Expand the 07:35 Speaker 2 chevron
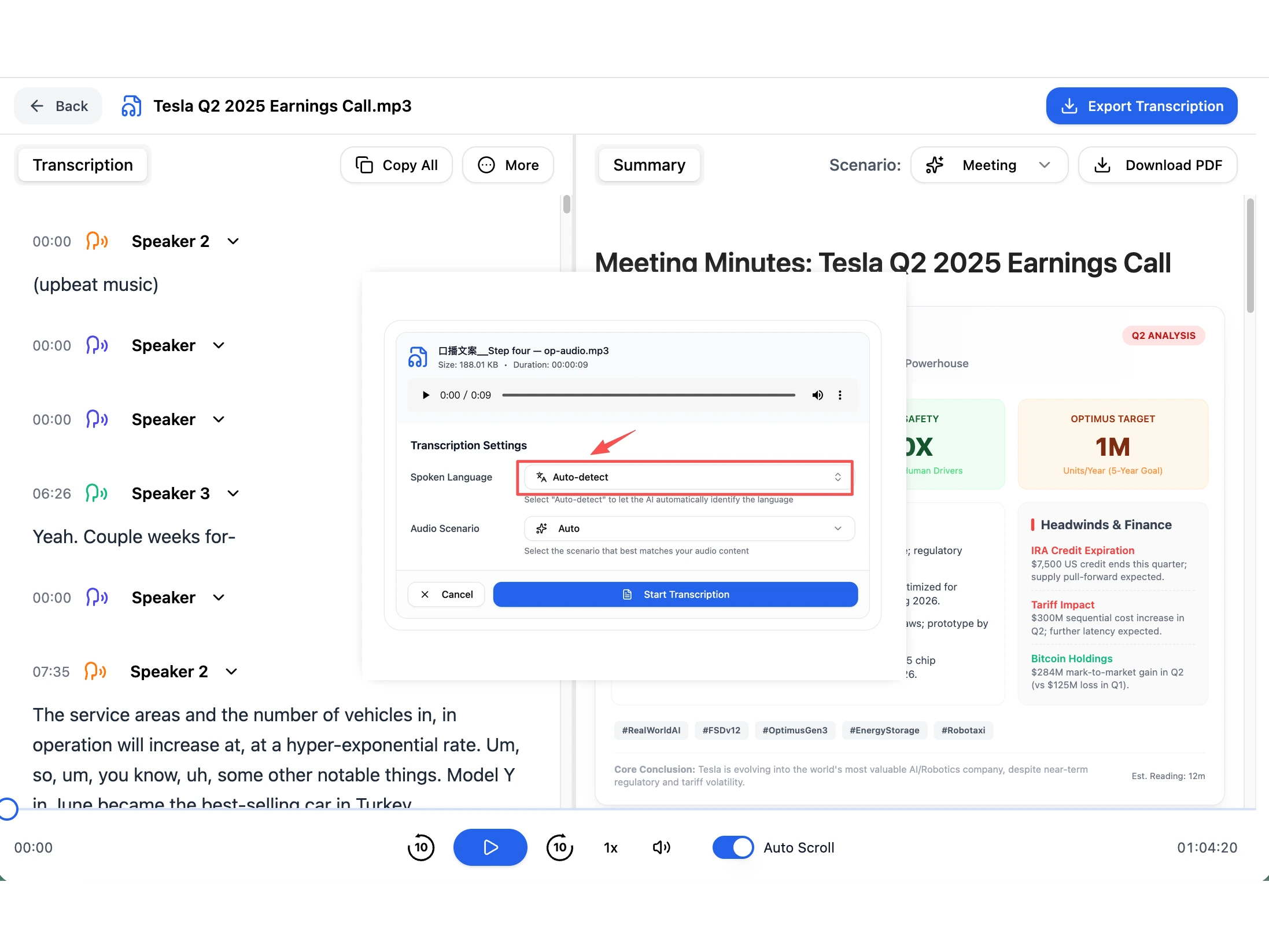The image size is (1269, 952). coord(231,671)
